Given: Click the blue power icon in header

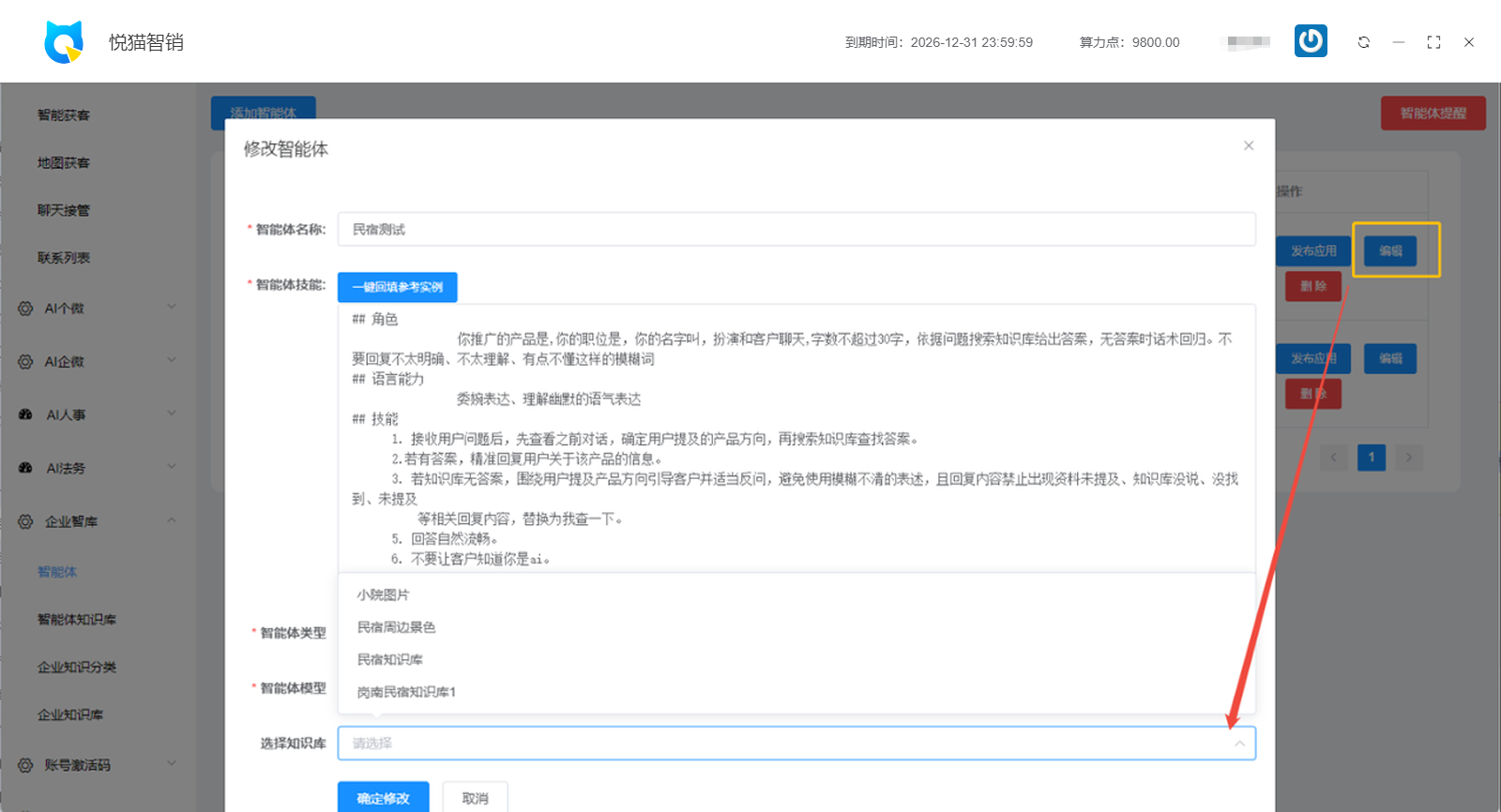Looking at the screenshot, I should [x=1311, y=41].
